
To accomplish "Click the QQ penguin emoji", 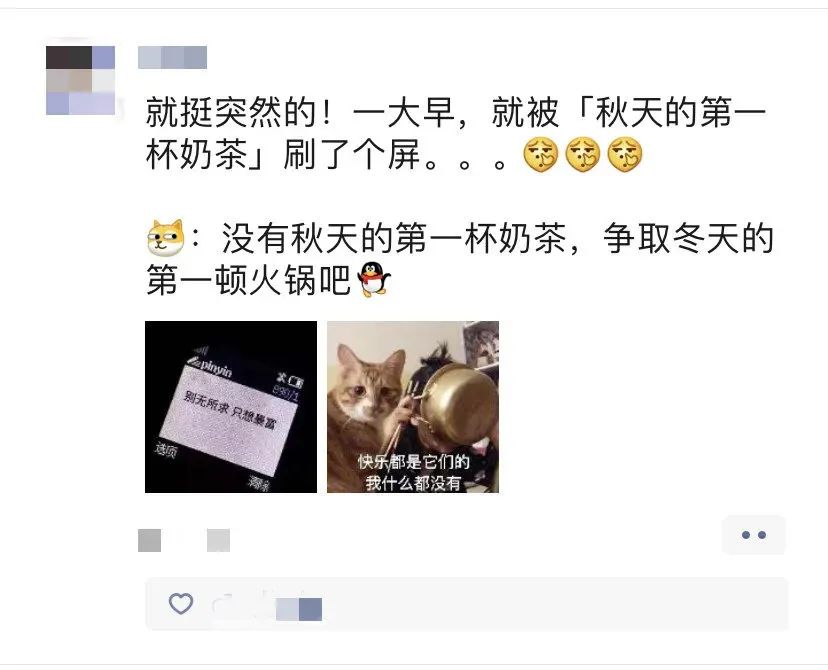I will click(x=374, y=279).
